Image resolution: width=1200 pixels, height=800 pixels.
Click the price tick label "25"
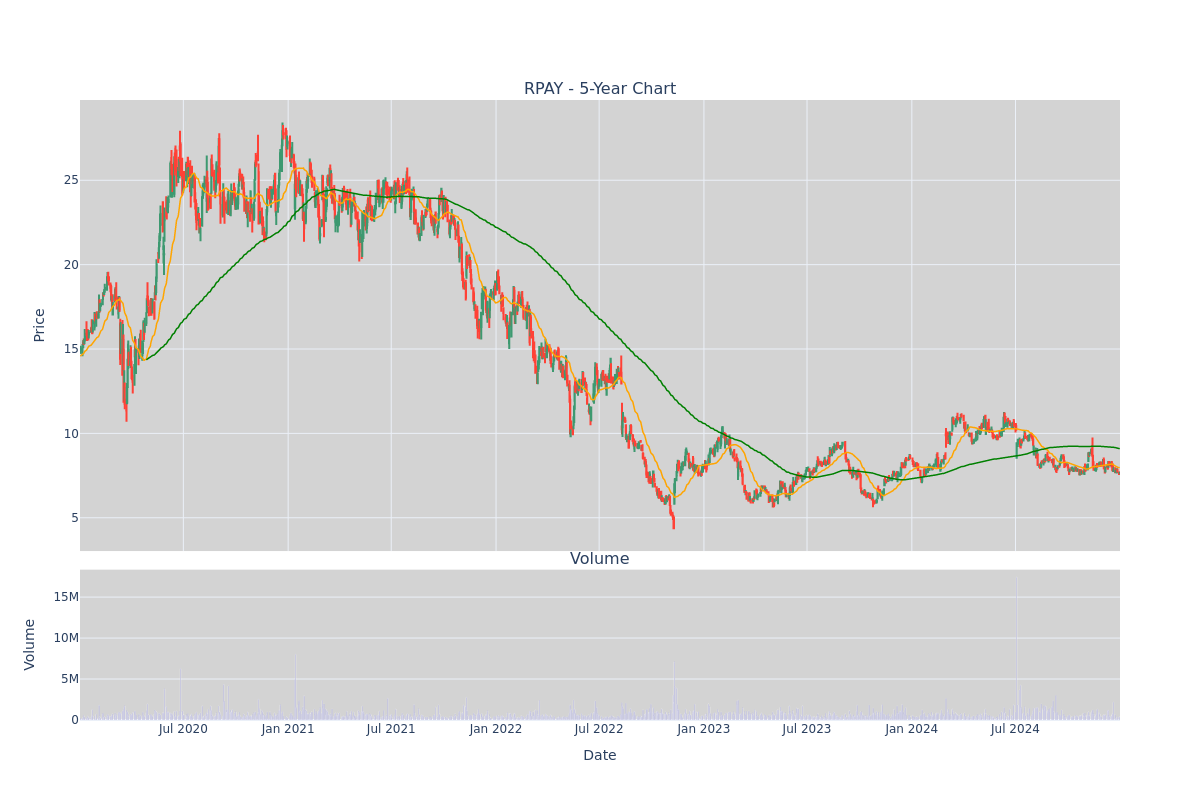tap(71, 180)
